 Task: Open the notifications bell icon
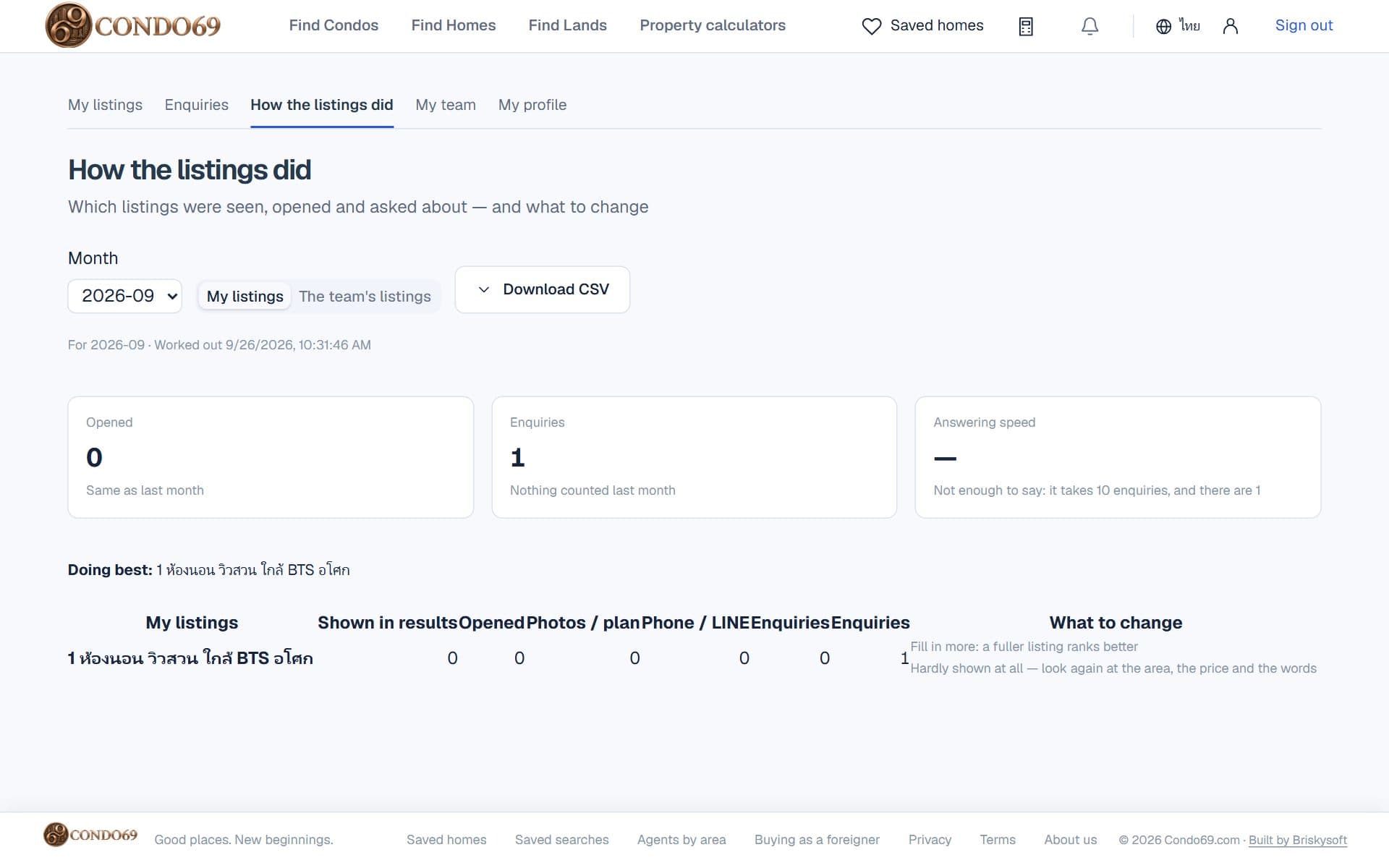point(1089,27)
